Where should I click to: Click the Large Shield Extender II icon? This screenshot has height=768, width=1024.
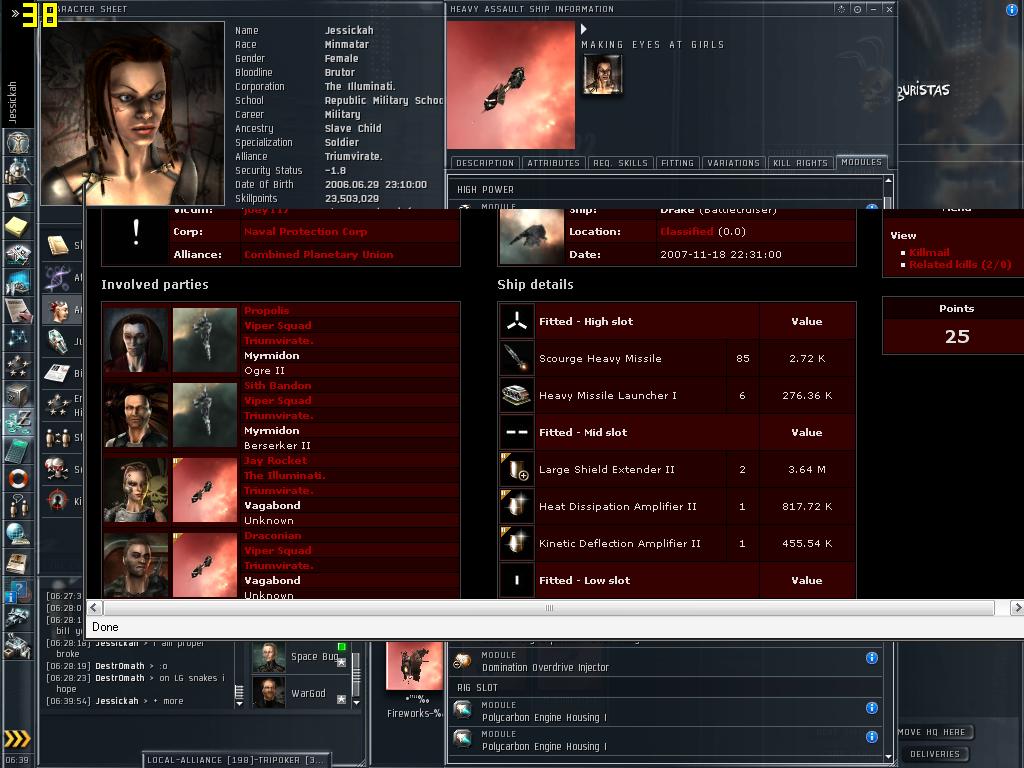click(517, 469)
